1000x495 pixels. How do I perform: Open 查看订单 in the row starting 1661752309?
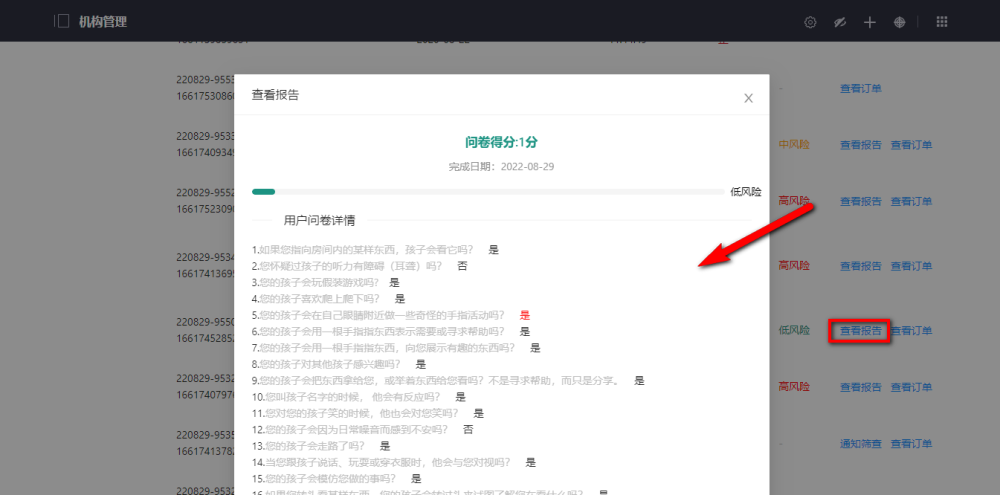(911, 201)
